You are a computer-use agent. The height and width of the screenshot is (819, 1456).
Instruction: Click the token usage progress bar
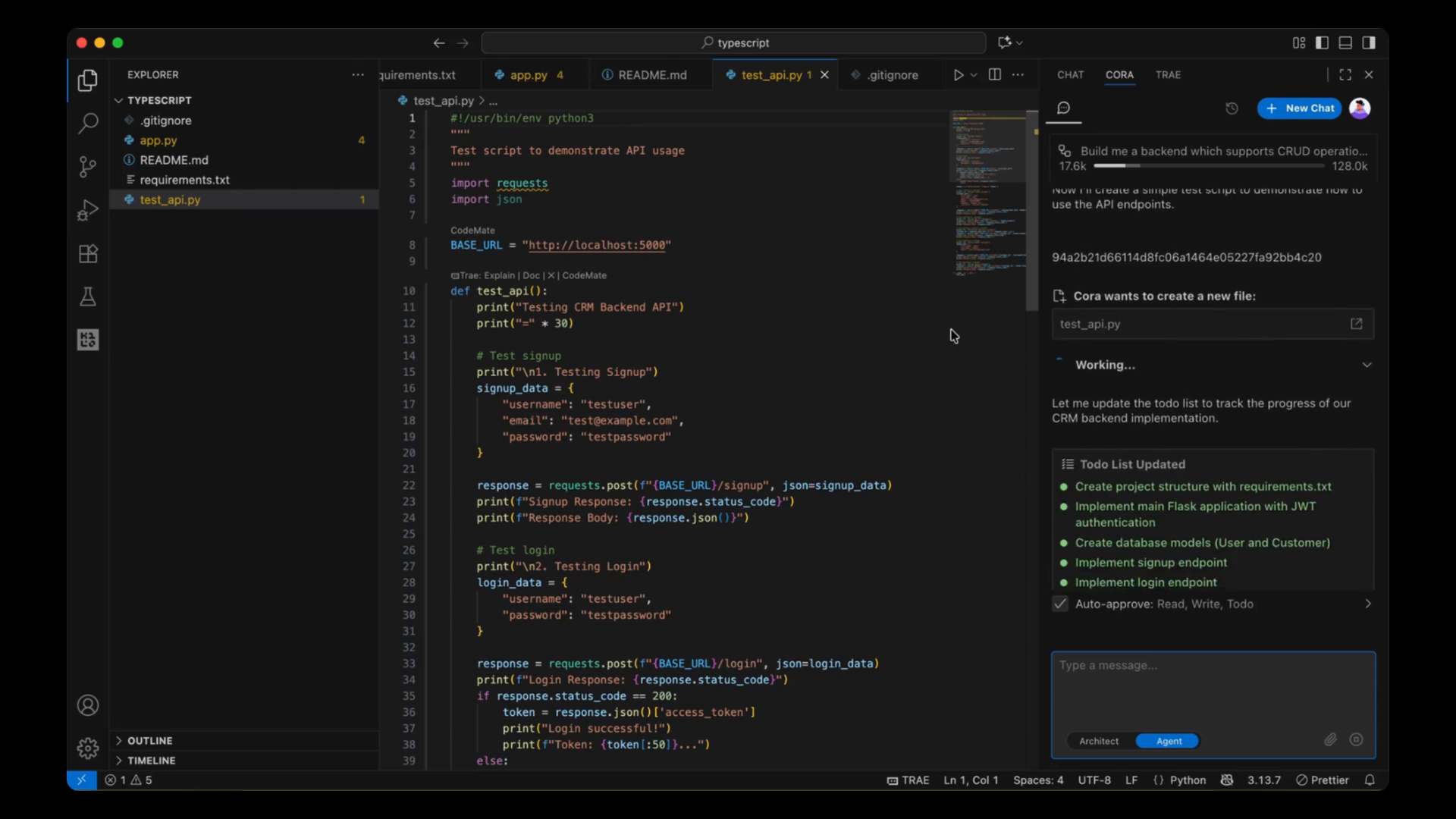[x=1191, y=165]
